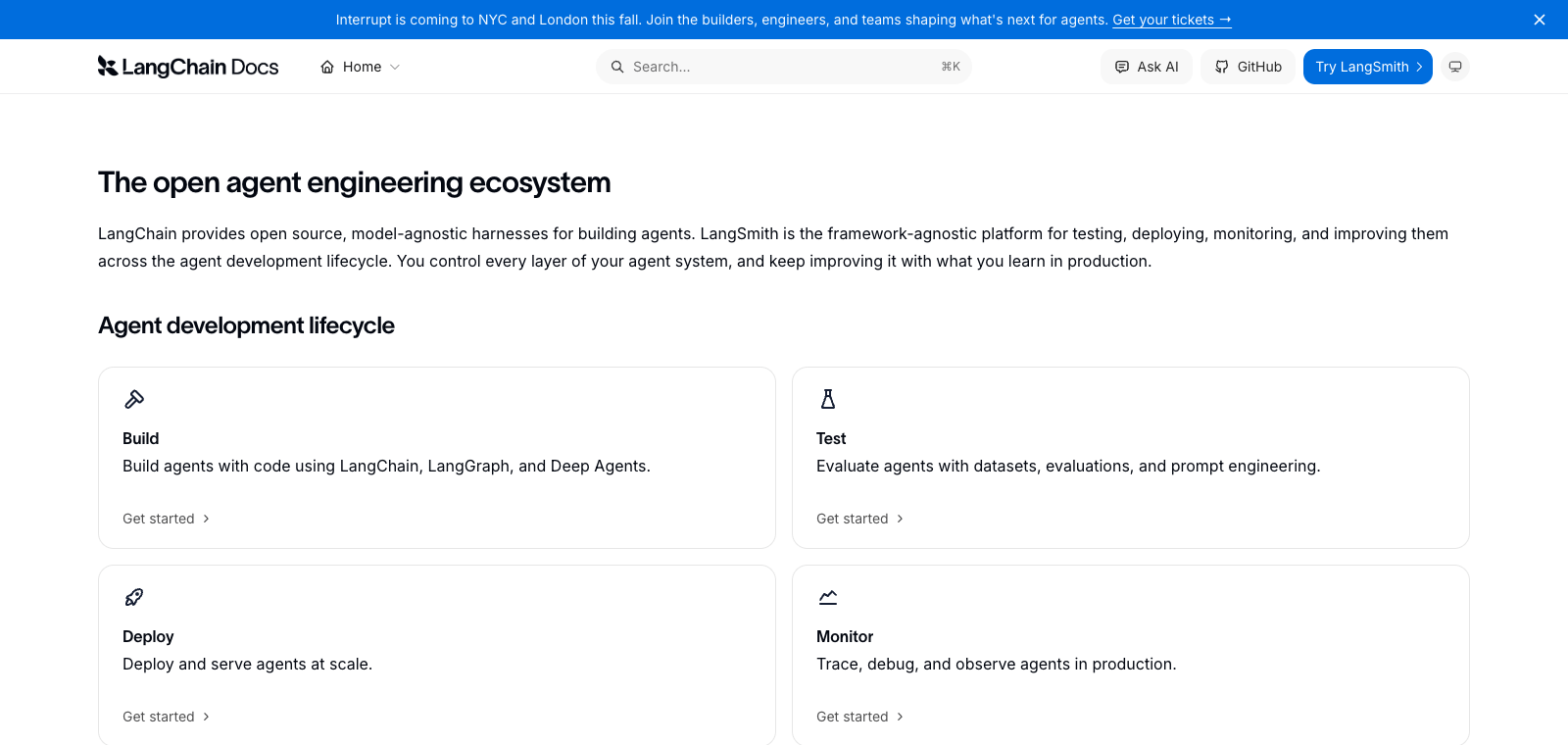The image size is (1568, 745).
Task: Click the Ask AI speech bubble icon
Action: click(1122, 67)
